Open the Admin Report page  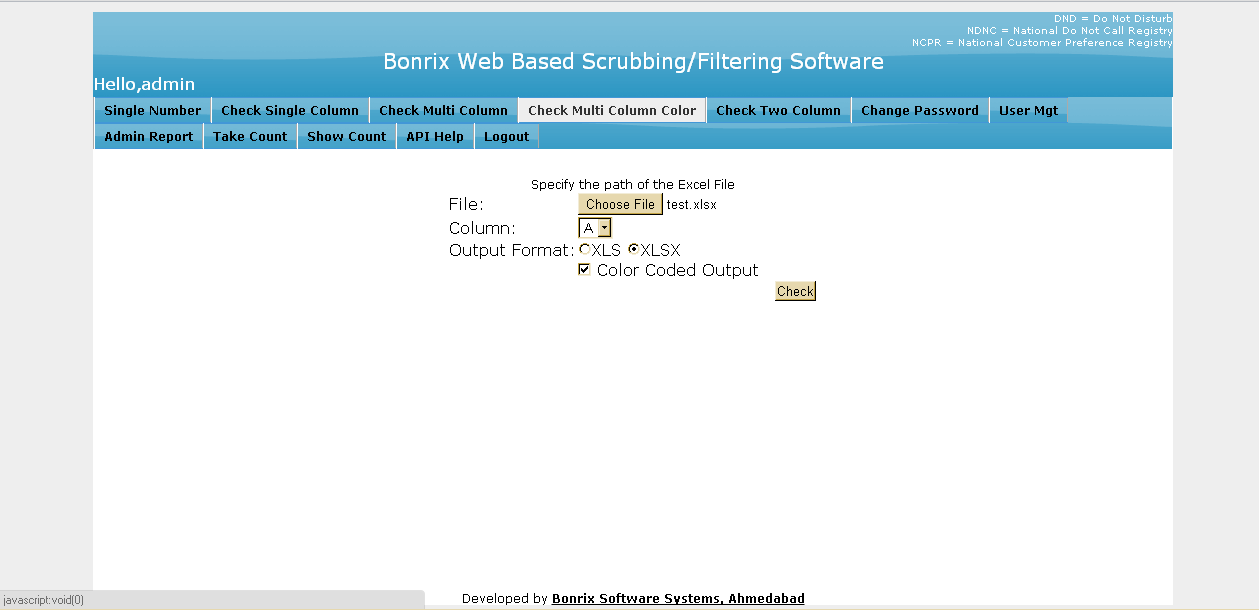pyautogui.click(x=149, y=137)
